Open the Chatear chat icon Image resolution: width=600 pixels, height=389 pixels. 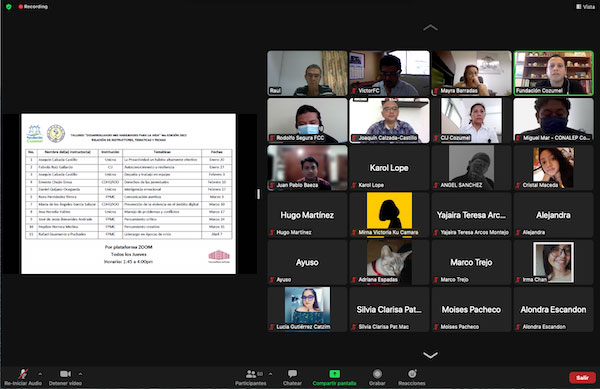click(x=292, y=374)
